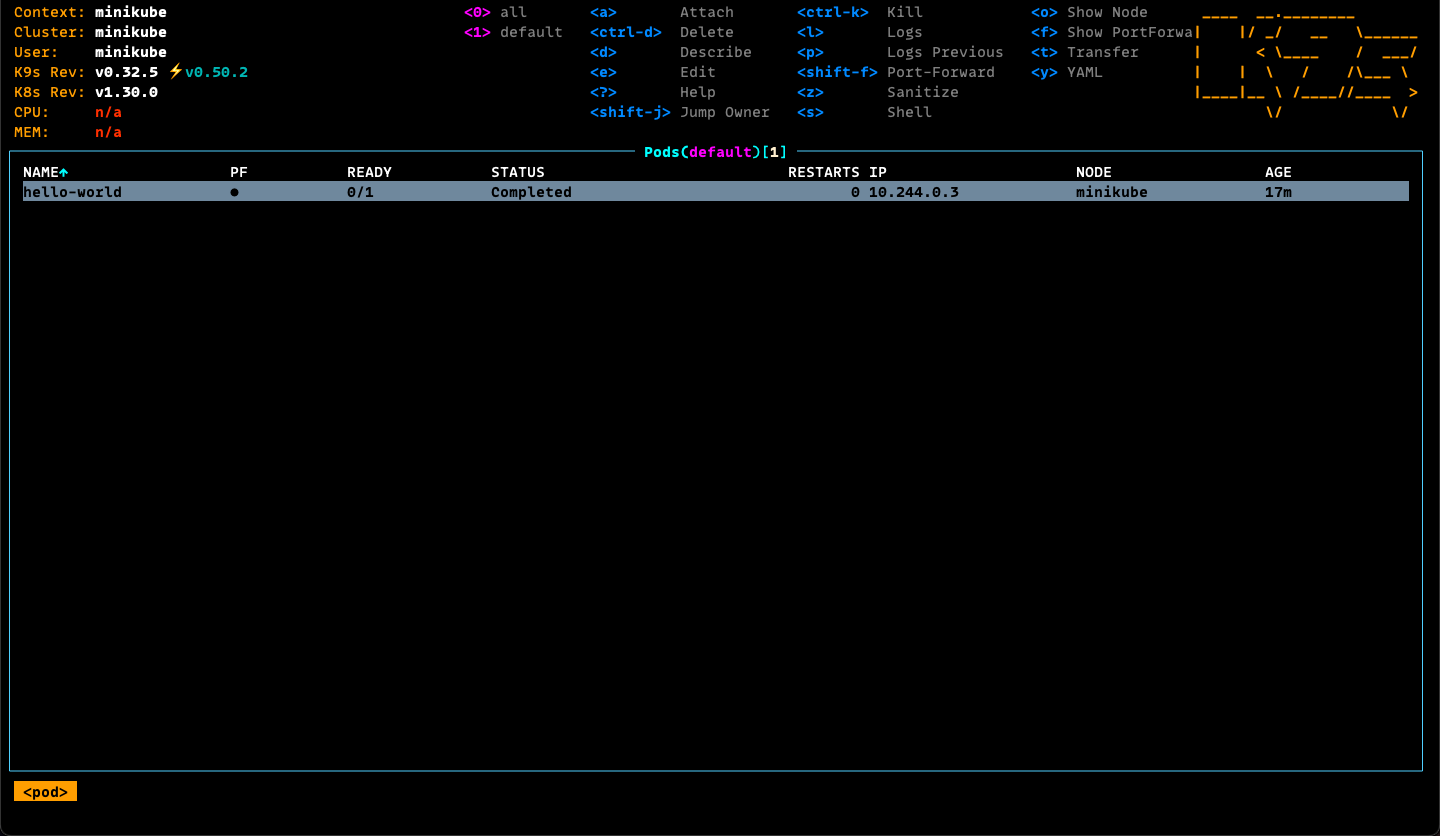1440x836 pixels.
Task: Sort pods by the AGE column header
Action: click(1278, 172)
